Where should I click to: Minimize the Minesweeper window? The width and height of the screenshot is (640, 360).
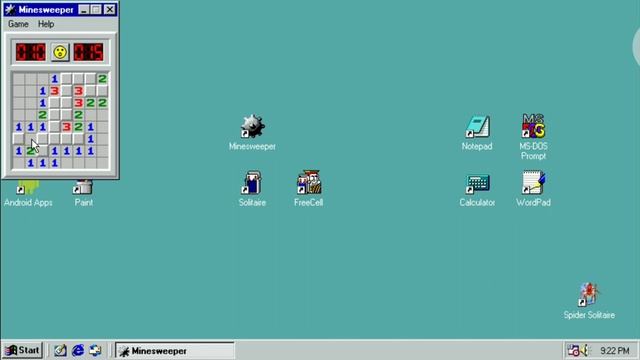84,9
